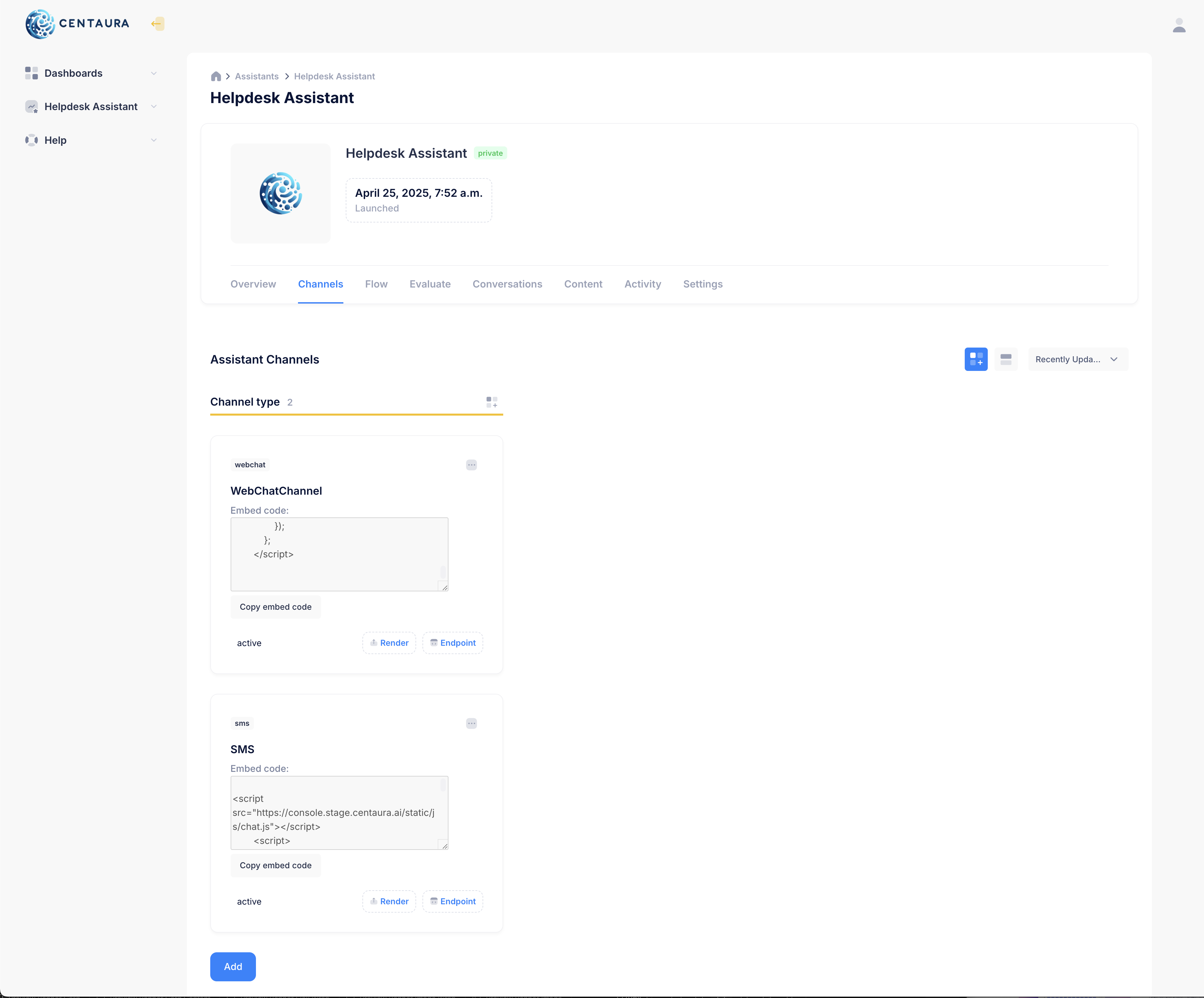Image resolution: width=1204 pixels, height=998 pixels.
Task: Click the home breadcrumb icon
Action: point(216,76)
